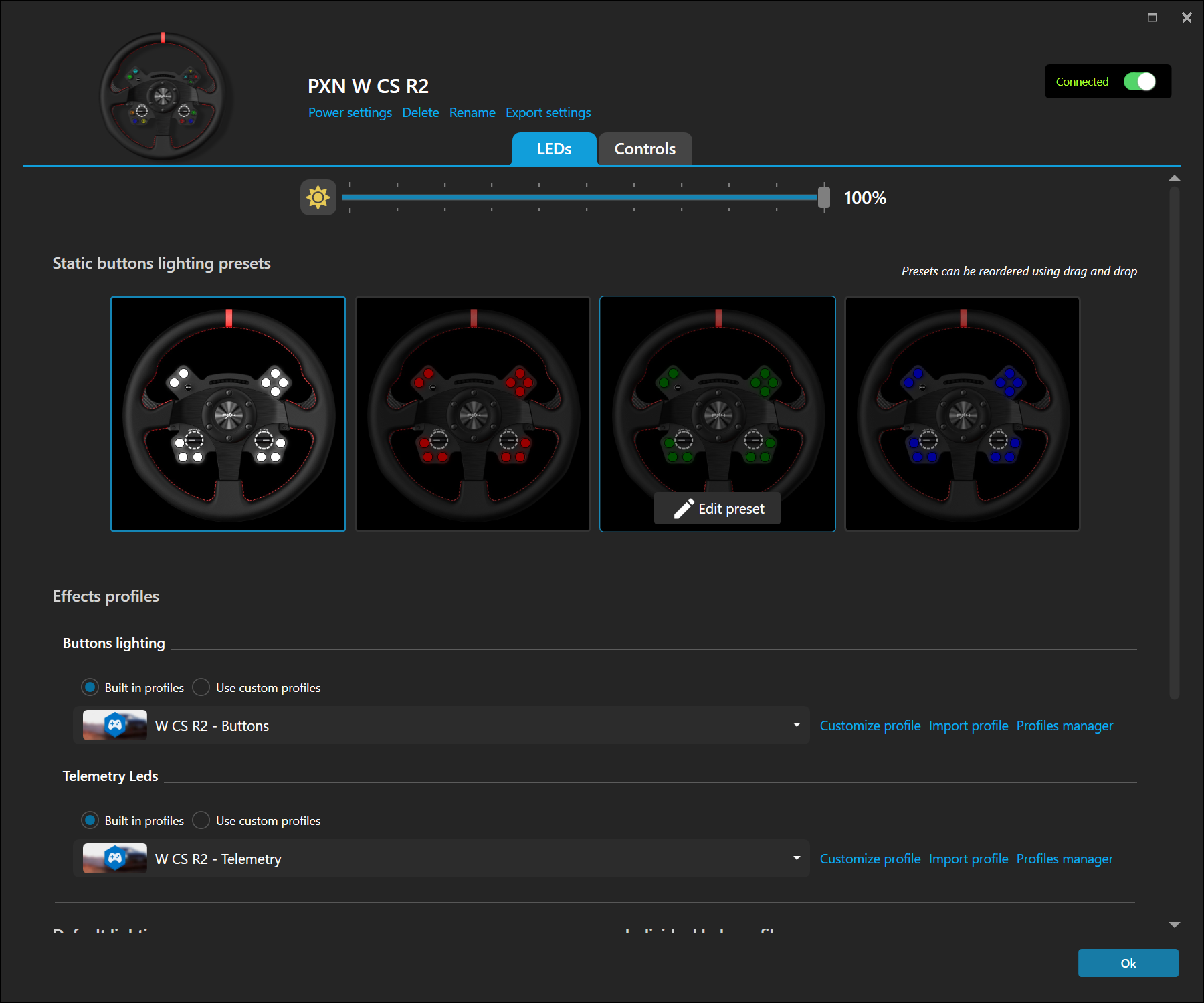This screenshot has width=1204, height=1003.
Task: Click the PXN wheel device image in header
Action: pyautogui.click(x=164, y=97)
